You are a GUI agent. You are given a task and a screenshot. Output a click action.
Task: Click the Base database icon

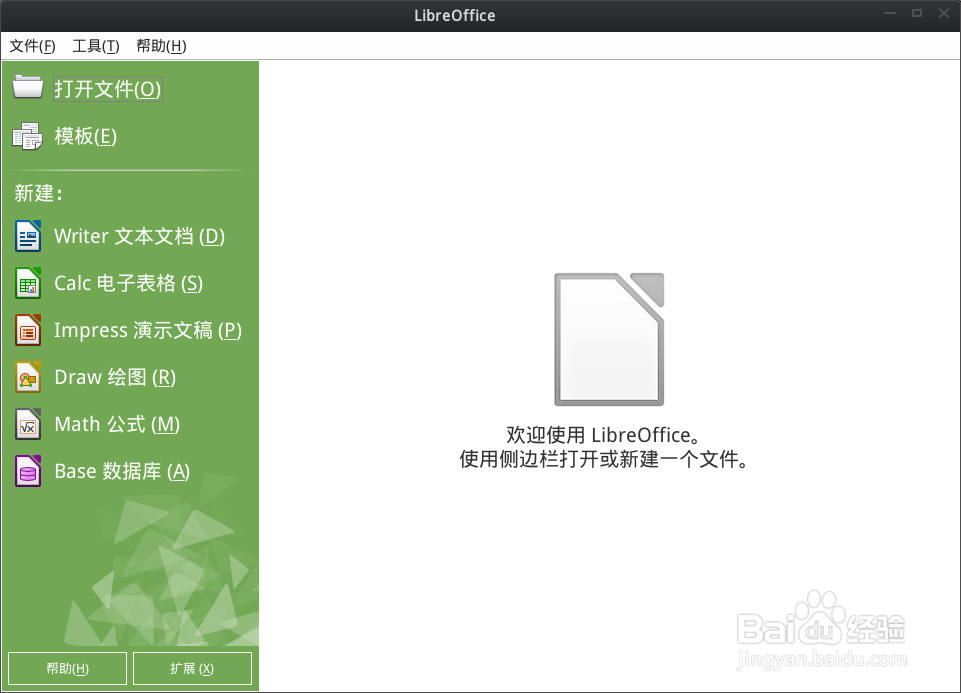pyautogui.click(x=28, y=471)
